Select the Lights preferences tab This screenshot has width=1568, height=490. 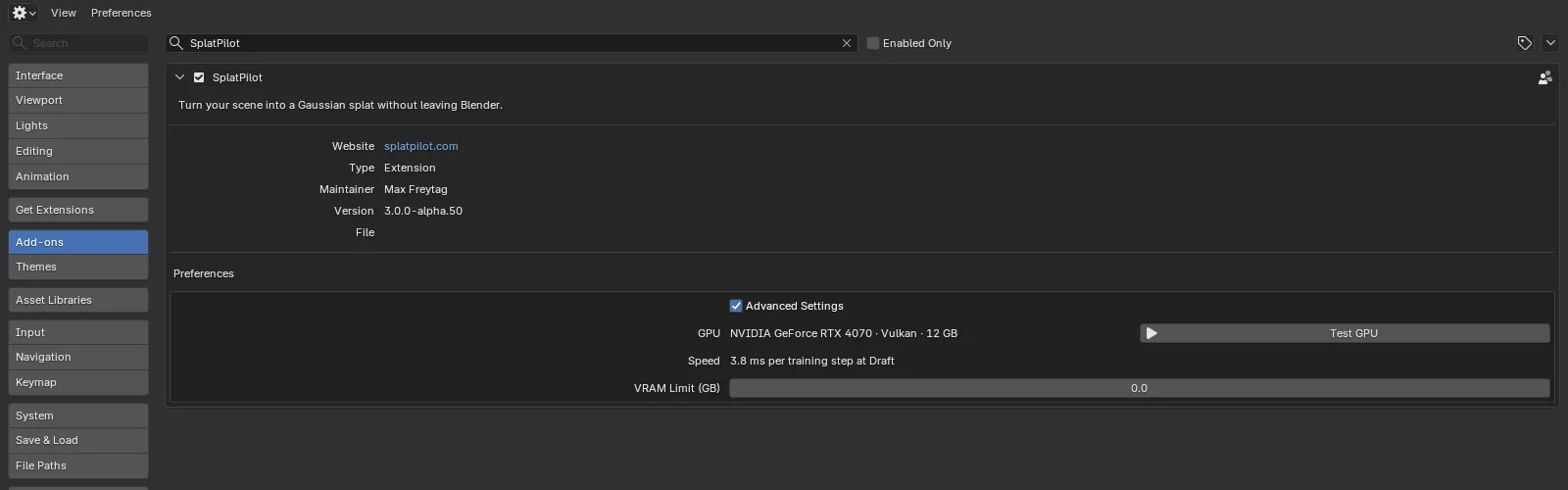coord(78,125)
